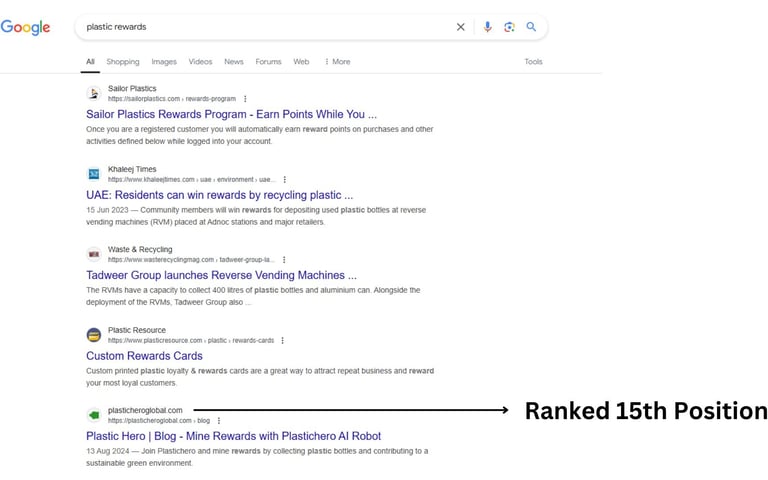Viewport: 768px width, 480px height.
Task: Open more options for plasticheroglobal.com result
Action: 219,421
